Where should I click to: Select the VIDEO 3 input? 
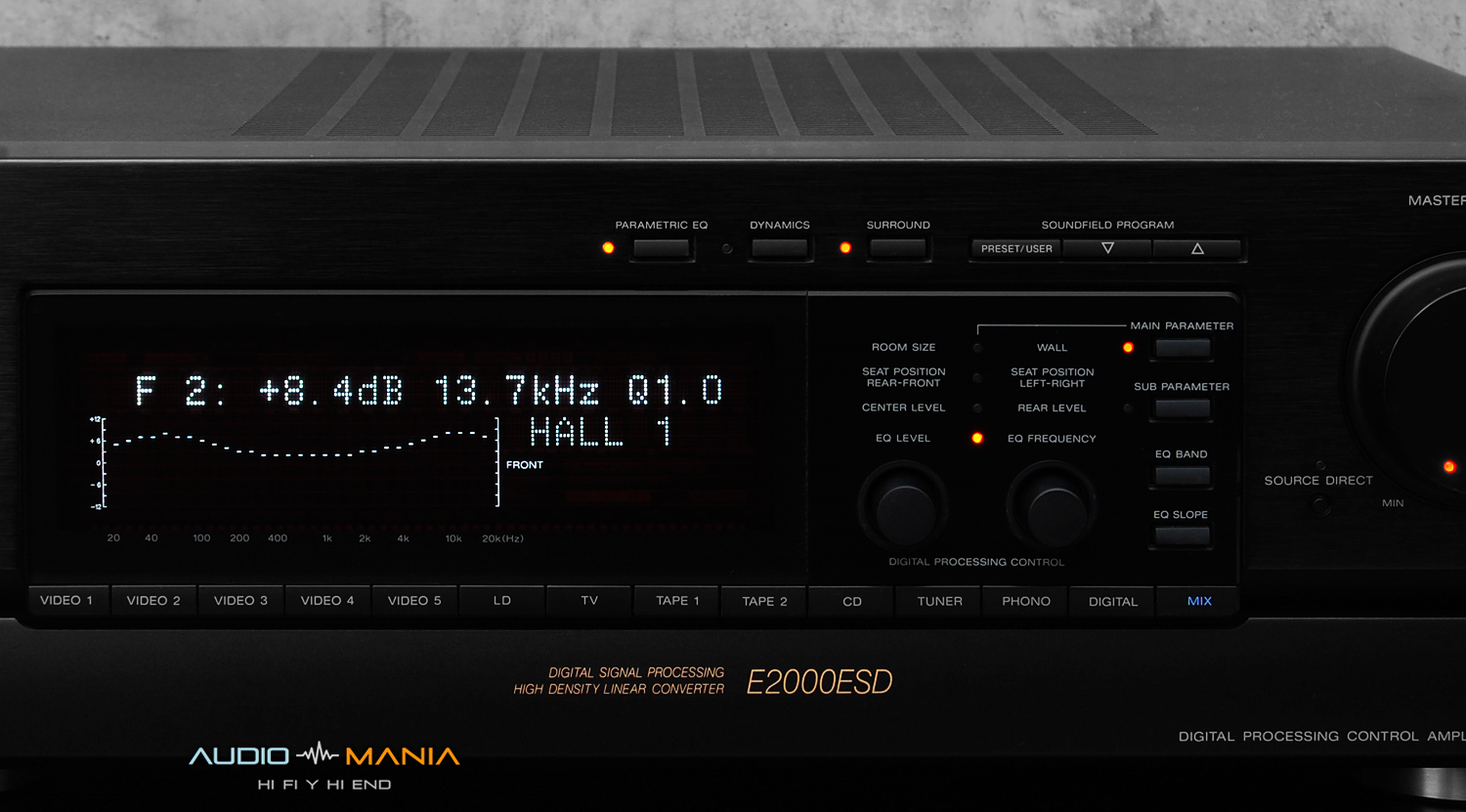click(x=240, y=600)
